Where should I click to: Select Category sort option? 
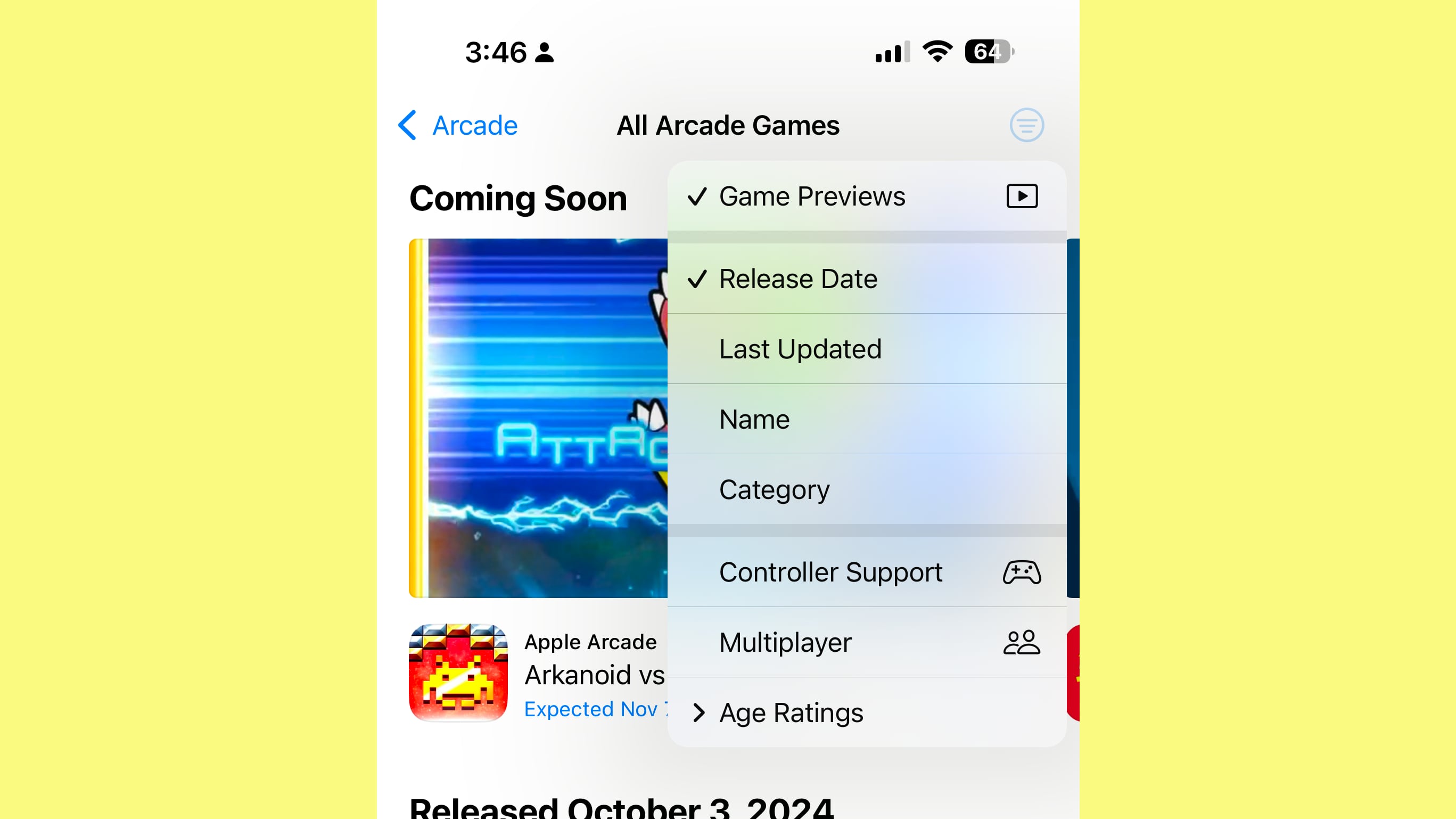774,489
